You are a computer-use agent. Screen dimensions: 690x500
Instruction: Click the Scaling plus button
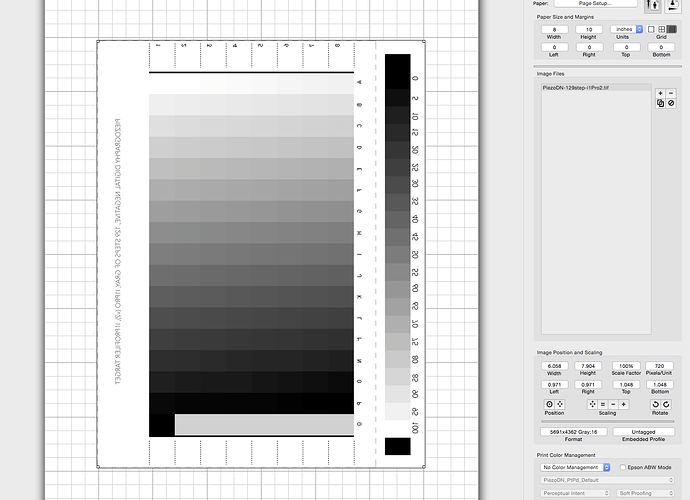pyautogui.click(x=624, y=403)
